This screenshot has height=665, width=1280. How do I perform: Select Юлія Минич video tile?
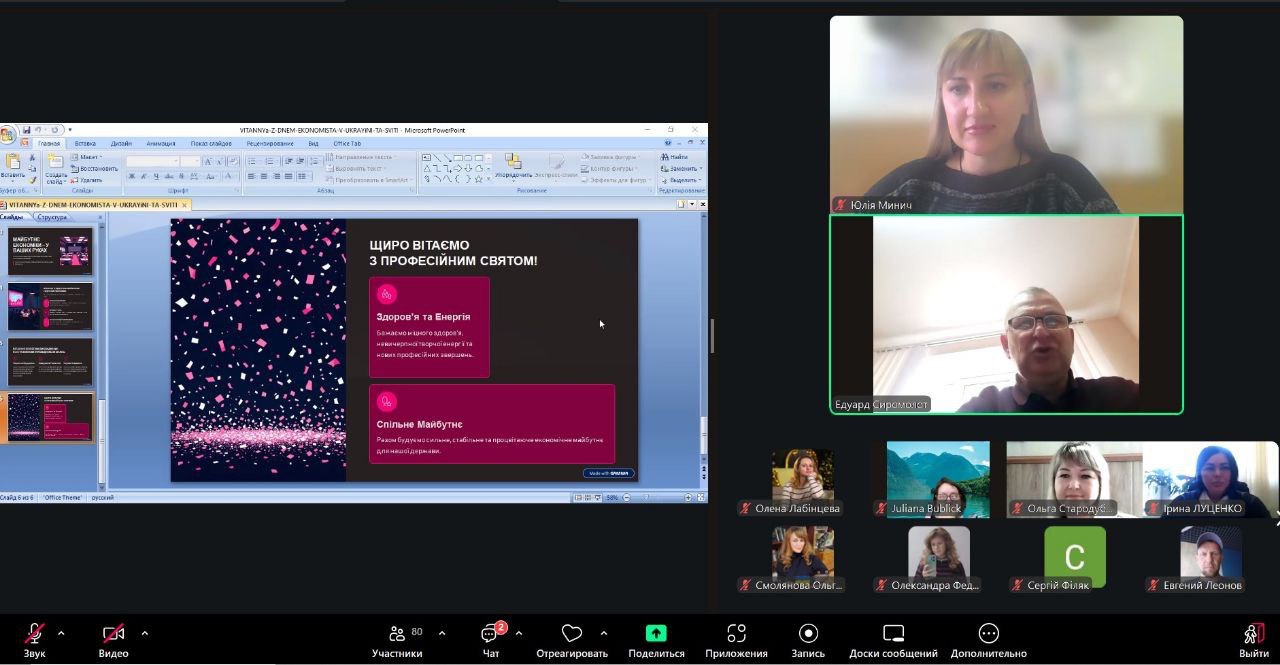pos(1006,114)
